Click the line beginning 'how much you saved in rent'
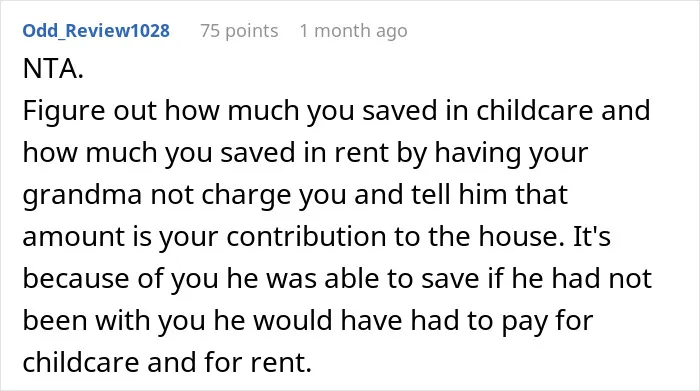Image resolution: width=700 pixels, height=391 pixels. (305, 153)
